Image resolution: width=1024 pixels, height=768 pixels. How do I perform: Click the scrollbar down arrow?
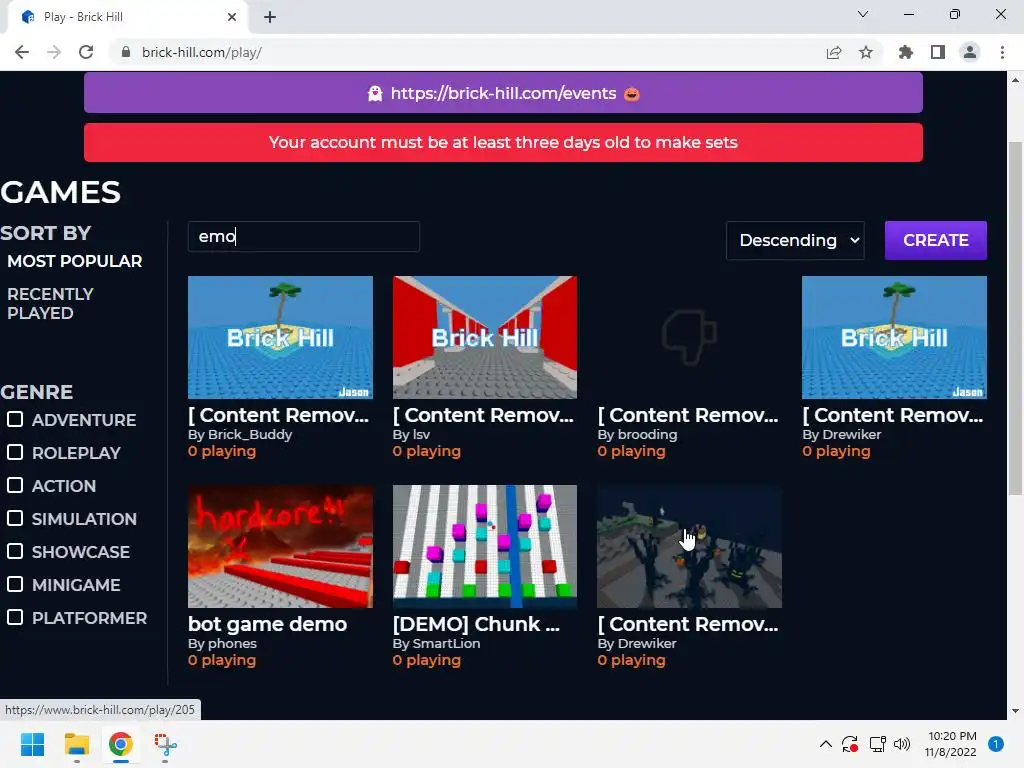1015,711
